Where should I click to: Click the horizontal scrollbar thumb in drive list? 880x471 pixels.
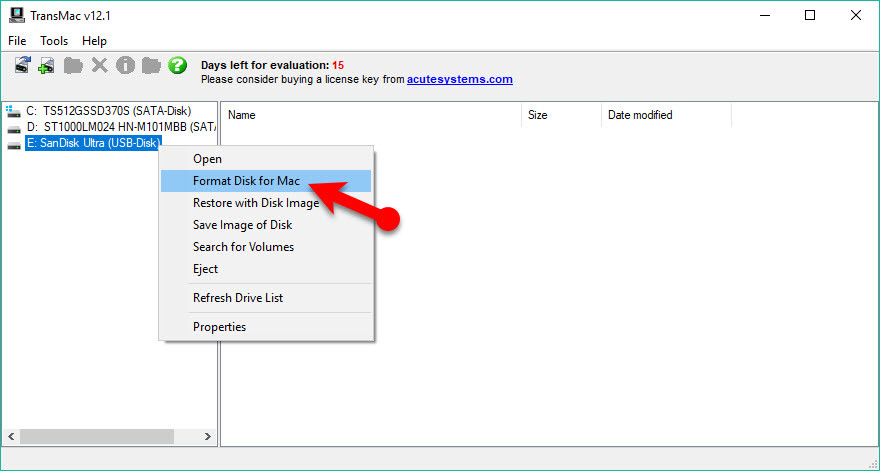pyautogui.click(x=97, y=436)
